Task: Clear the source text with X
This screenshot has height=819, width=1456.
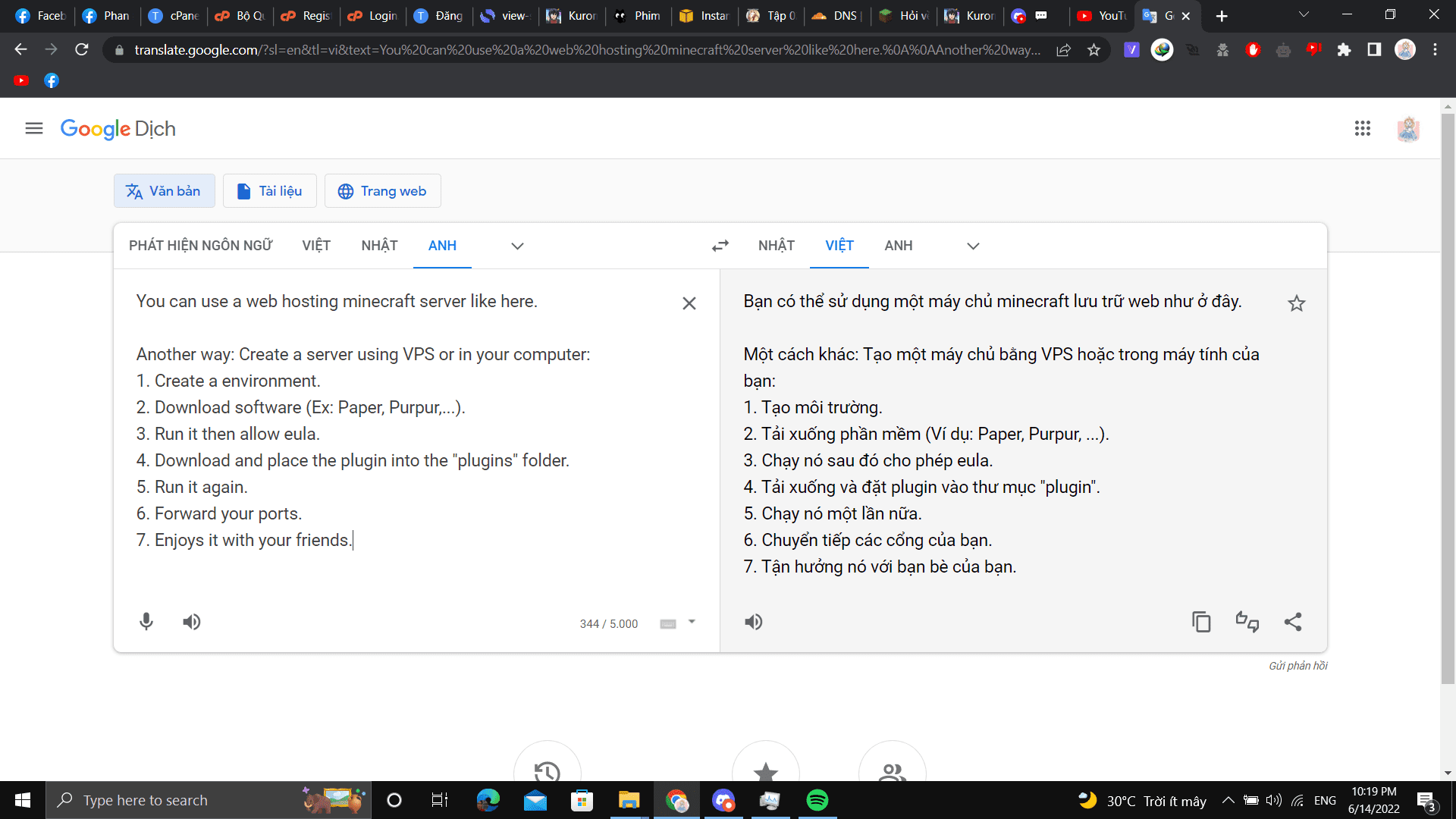Action: click(x=689, y=303)
